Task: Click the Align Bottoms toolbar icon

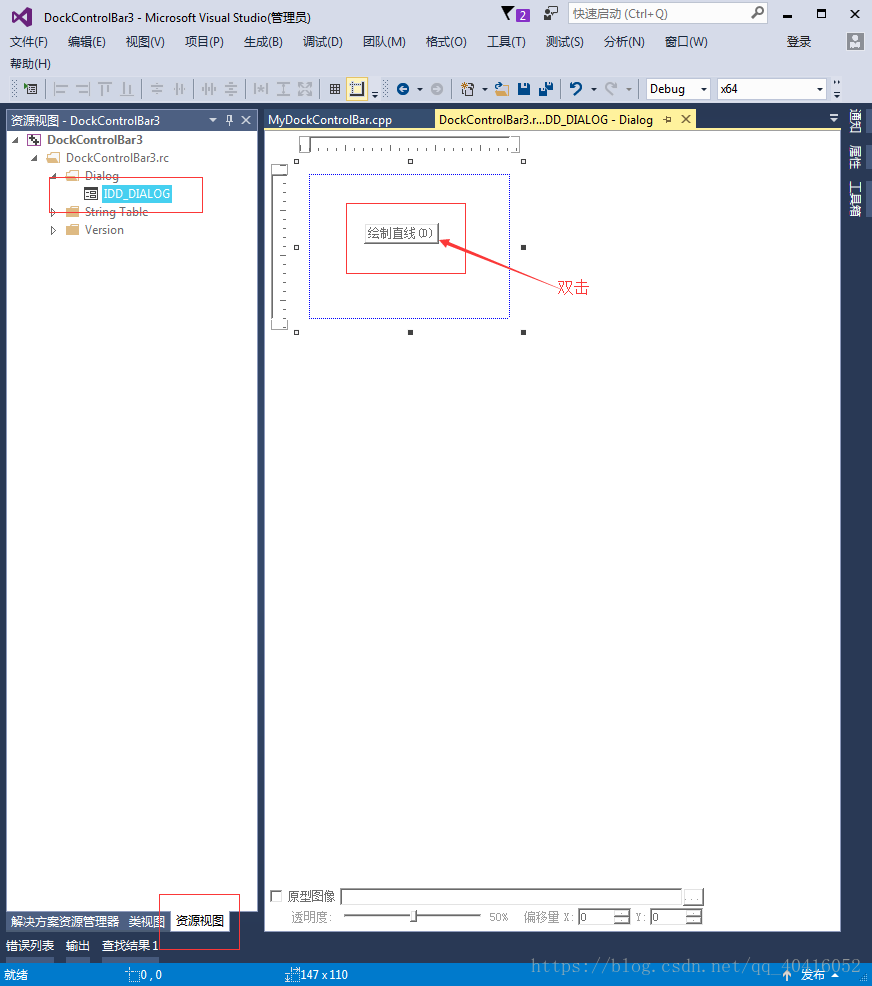Action: [127, 89]
